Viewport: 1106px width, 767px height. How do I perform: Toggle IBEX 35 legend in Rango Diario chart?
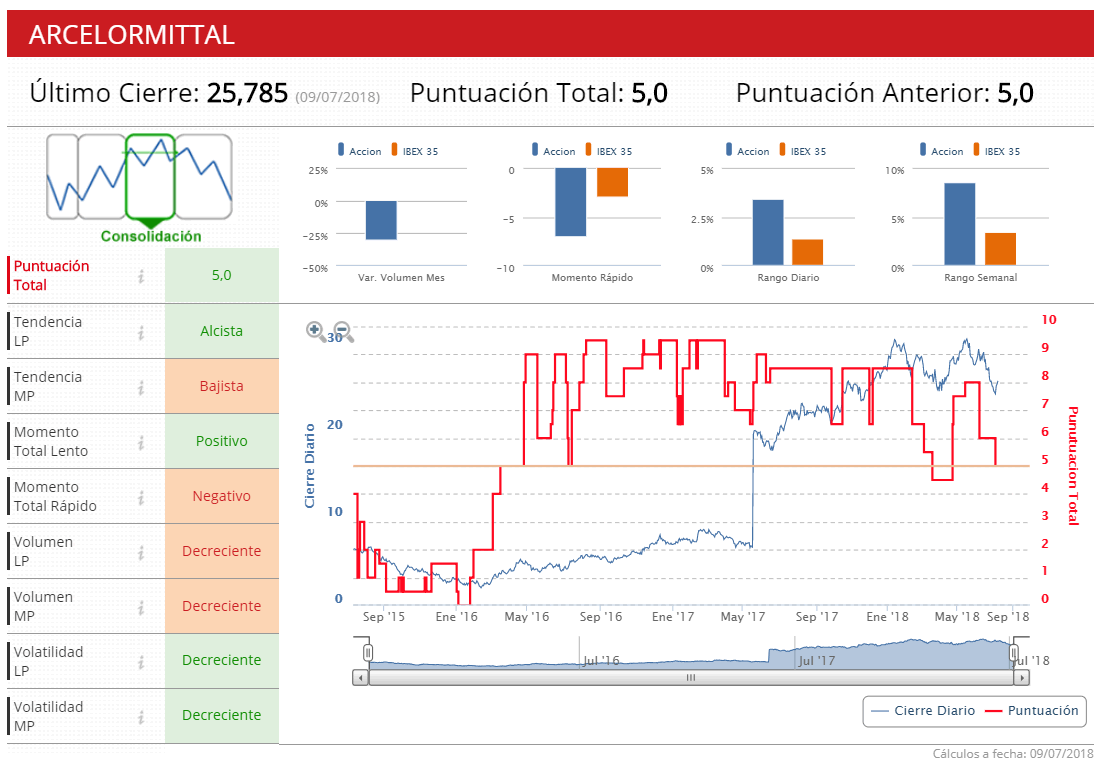tap(803, 150)
